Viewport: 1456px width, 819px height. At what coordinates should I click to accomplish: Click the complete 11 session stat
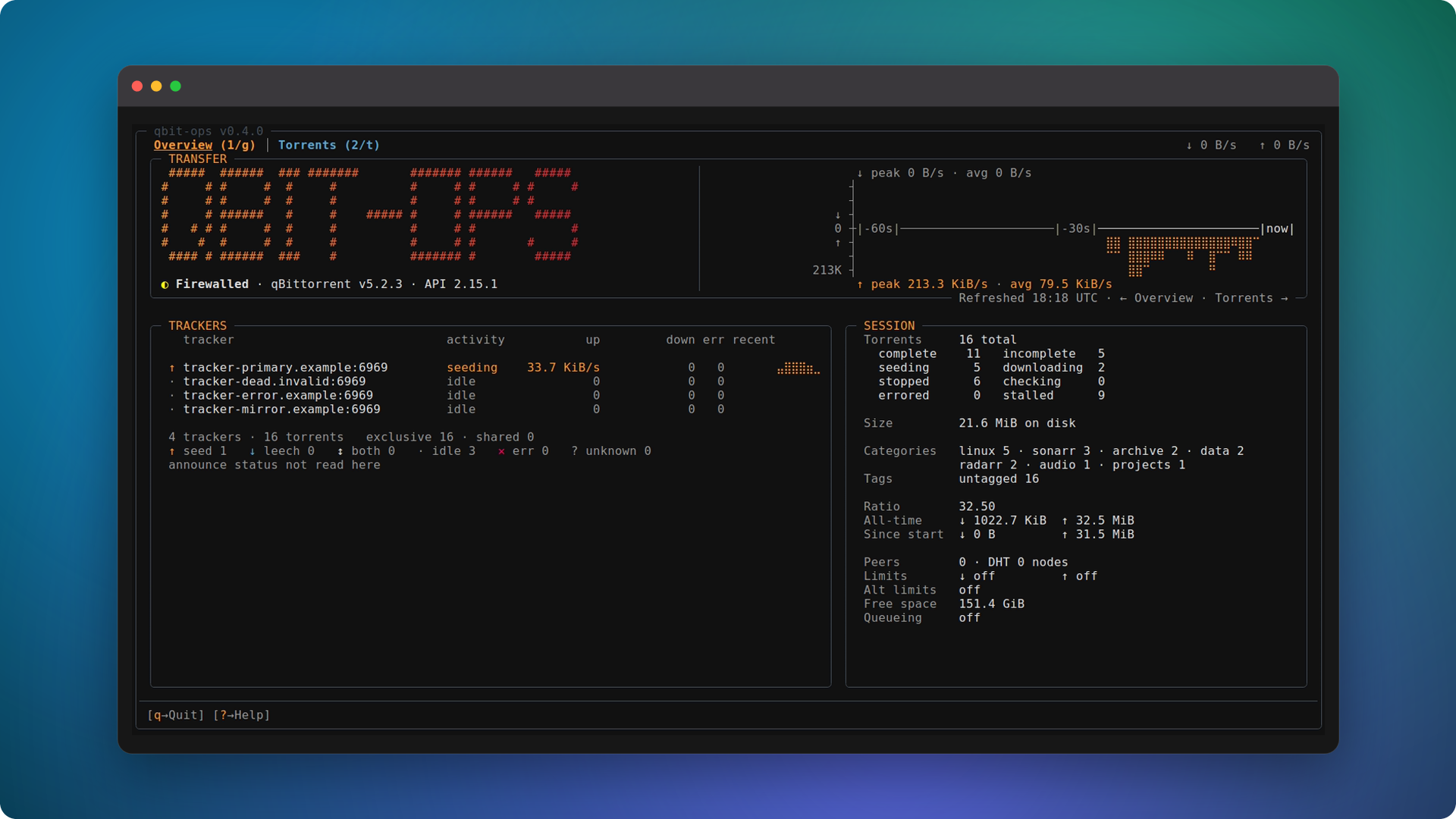930,354
